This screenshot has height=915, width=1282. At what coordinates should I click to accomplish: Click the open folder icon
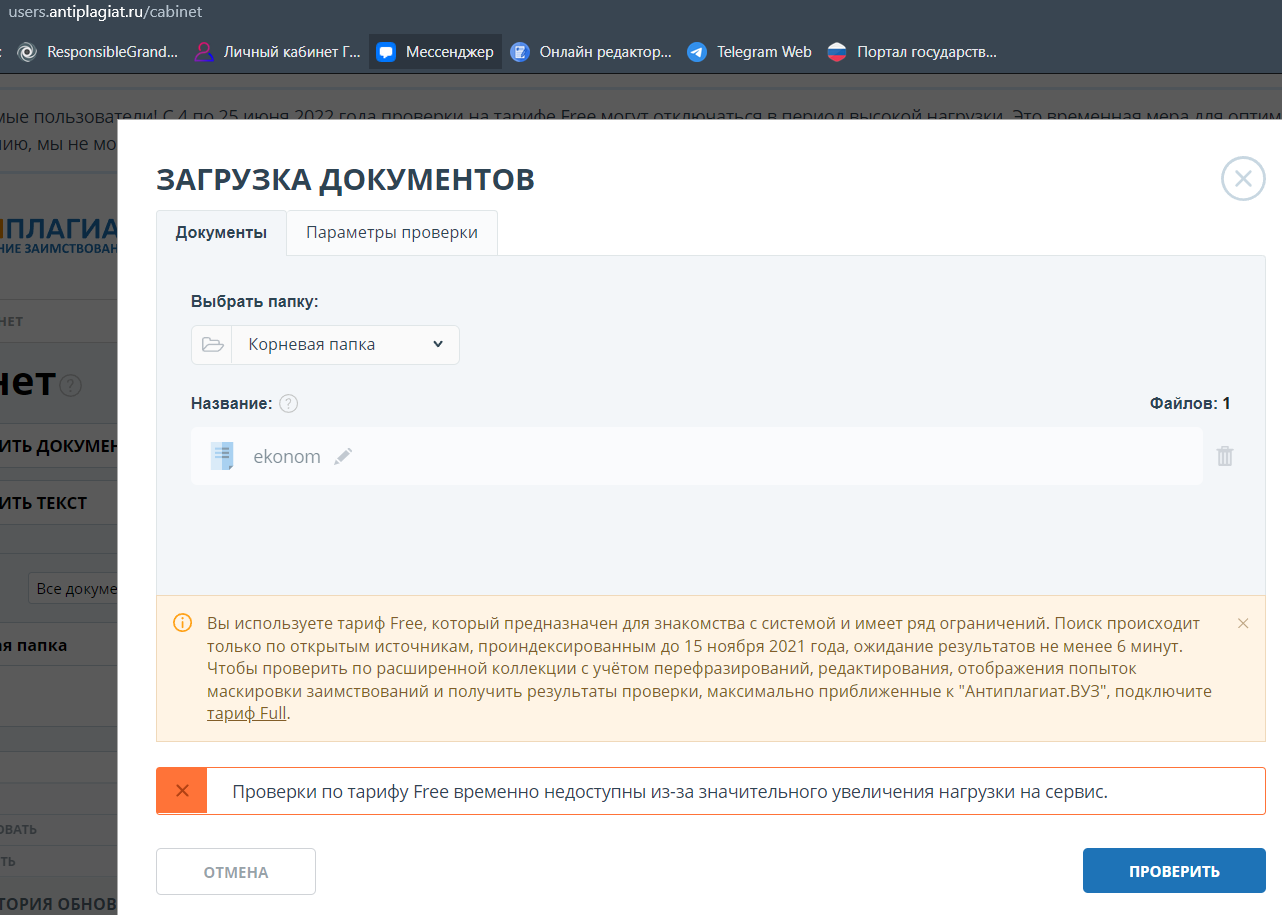pos(212,344)
